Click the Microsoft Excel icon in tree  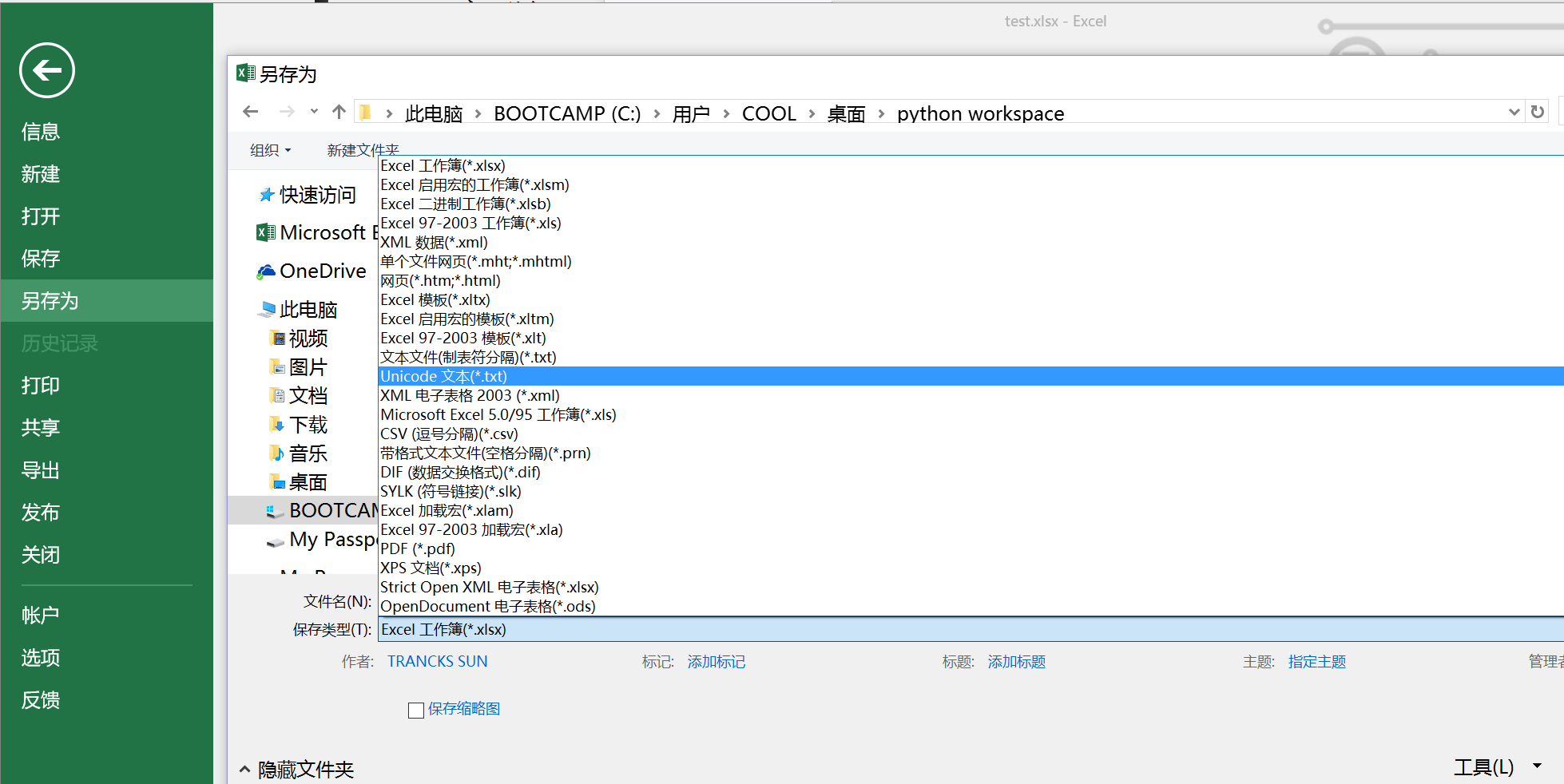click(266, 232)
